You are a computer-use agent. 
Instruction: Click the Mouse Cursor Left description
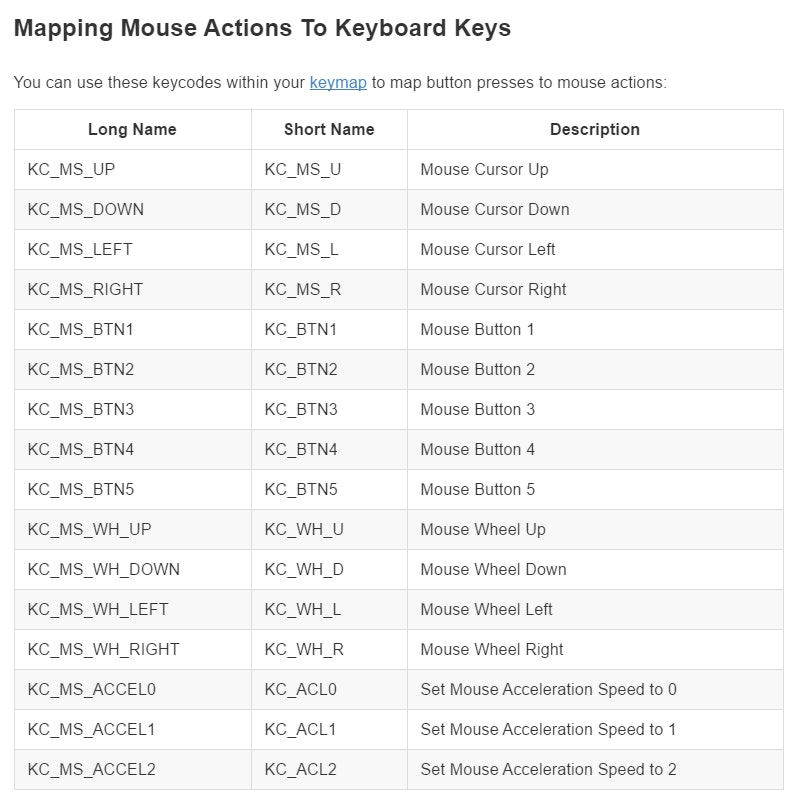pyautogui.click(x=487, y=249)
